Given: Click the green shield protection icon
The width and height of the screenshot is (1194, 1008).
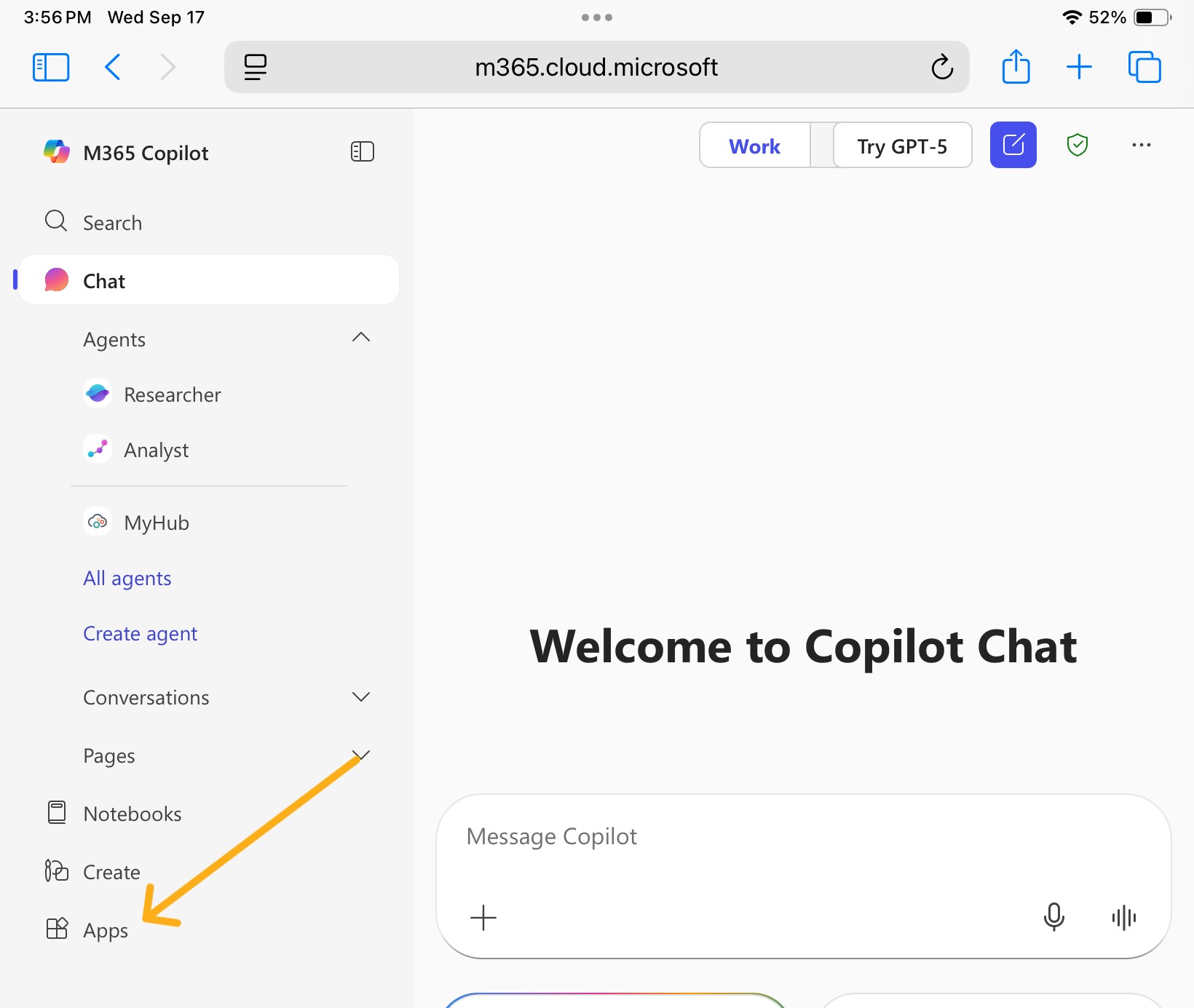Looking at the screenshot, I should pyautogui.click(x=1078, y=145).
